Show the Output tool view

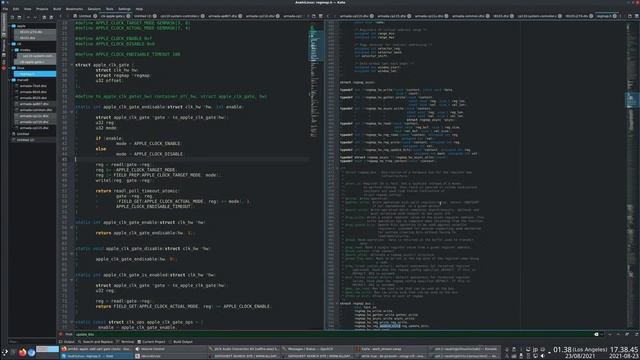(67, 342)
